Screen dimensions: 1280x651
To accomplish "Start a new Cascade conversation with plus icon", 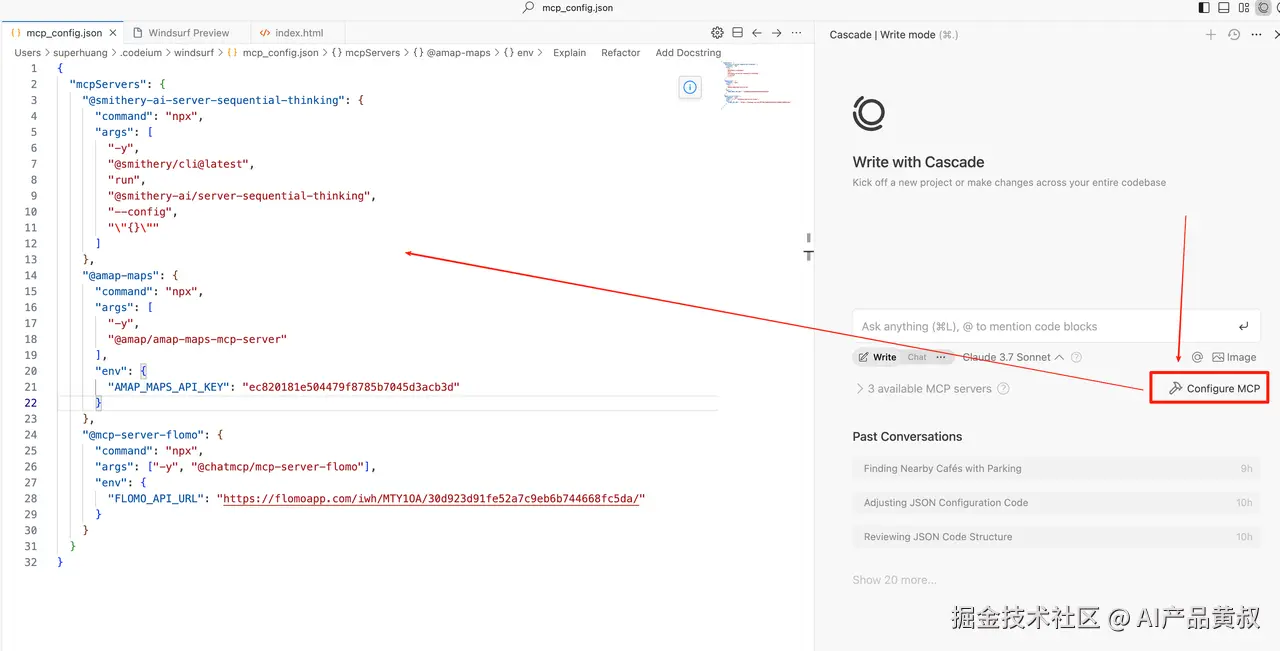I will (x=1211, y=35).
